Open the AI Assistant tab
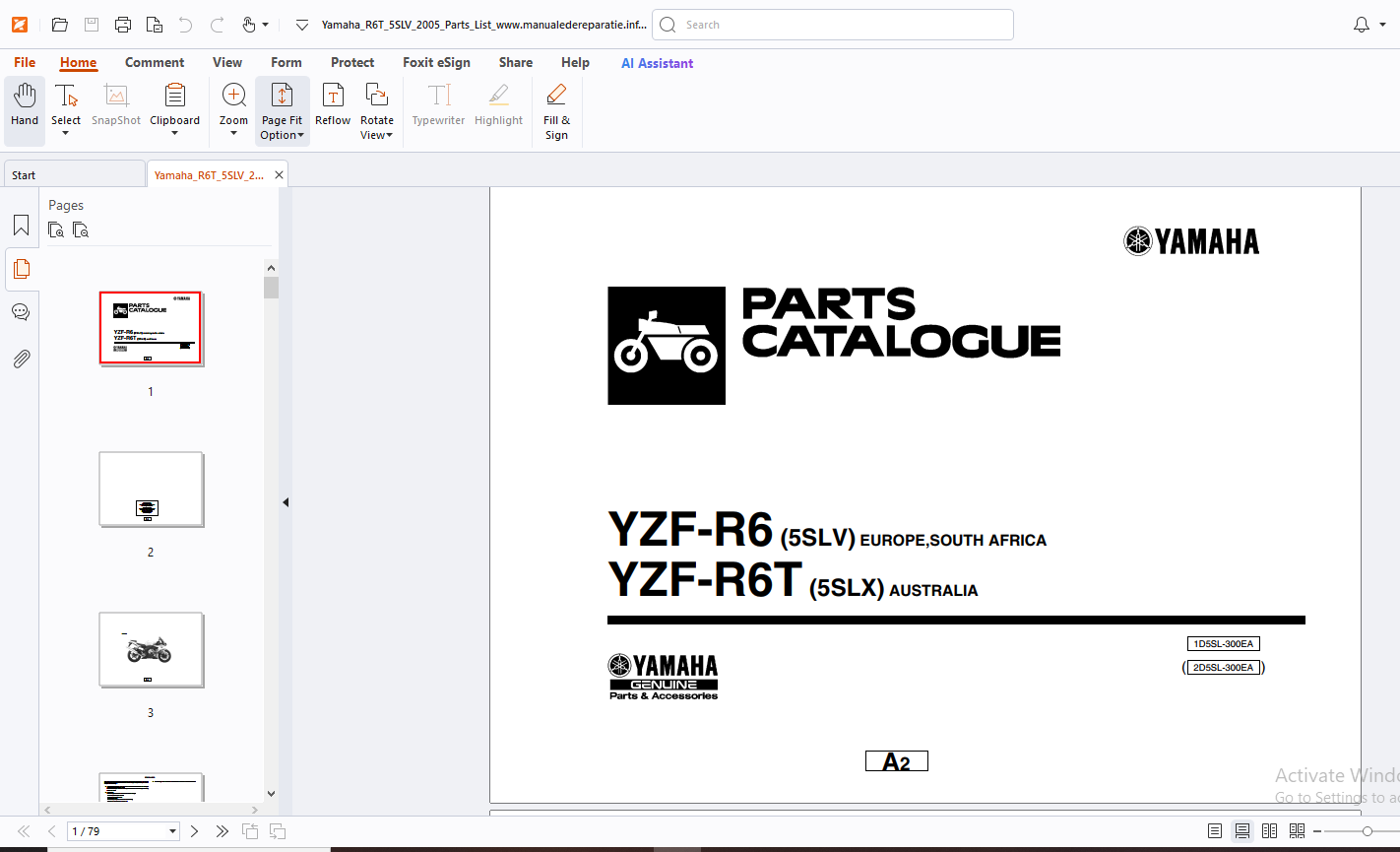1400x852 pixels. tap(657, 63)
